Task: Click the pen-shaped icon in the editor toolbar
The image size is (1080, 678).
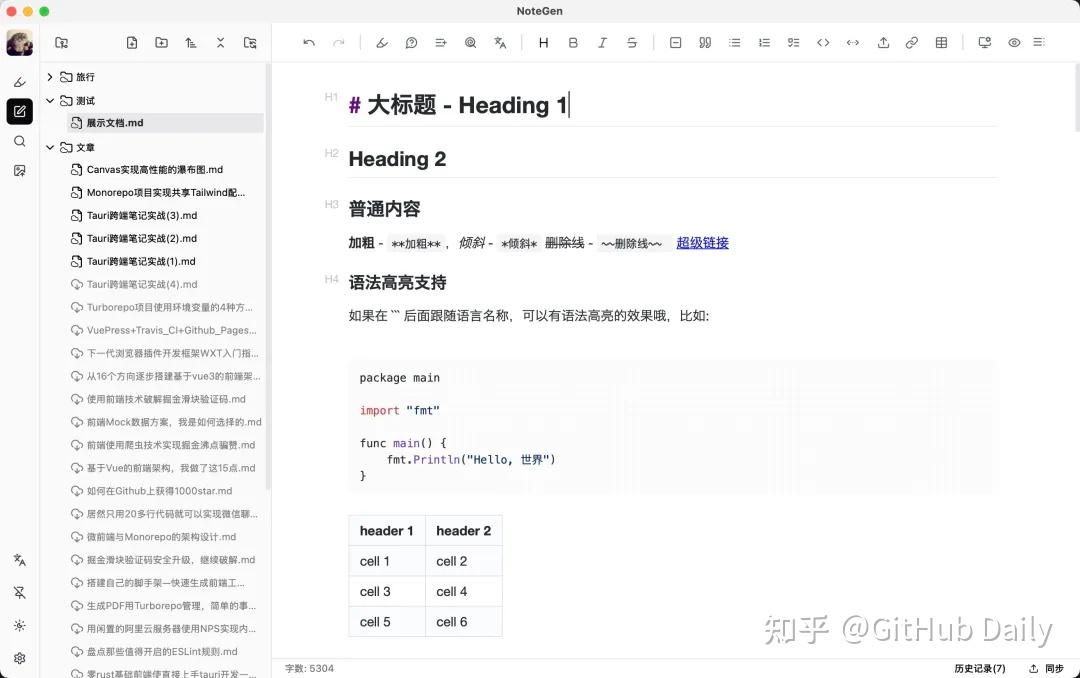Action: point(382,43)
